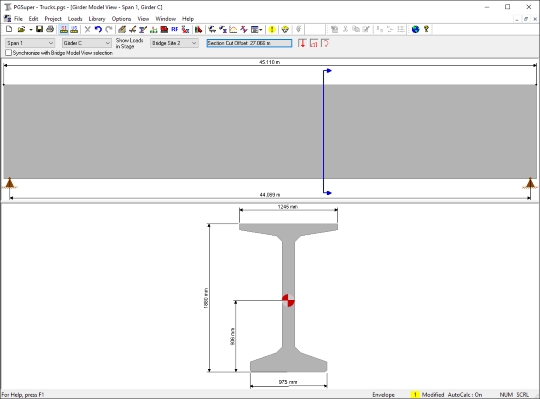Open the Edit Girder icon
Screen dimensions: 540x399
133,29
